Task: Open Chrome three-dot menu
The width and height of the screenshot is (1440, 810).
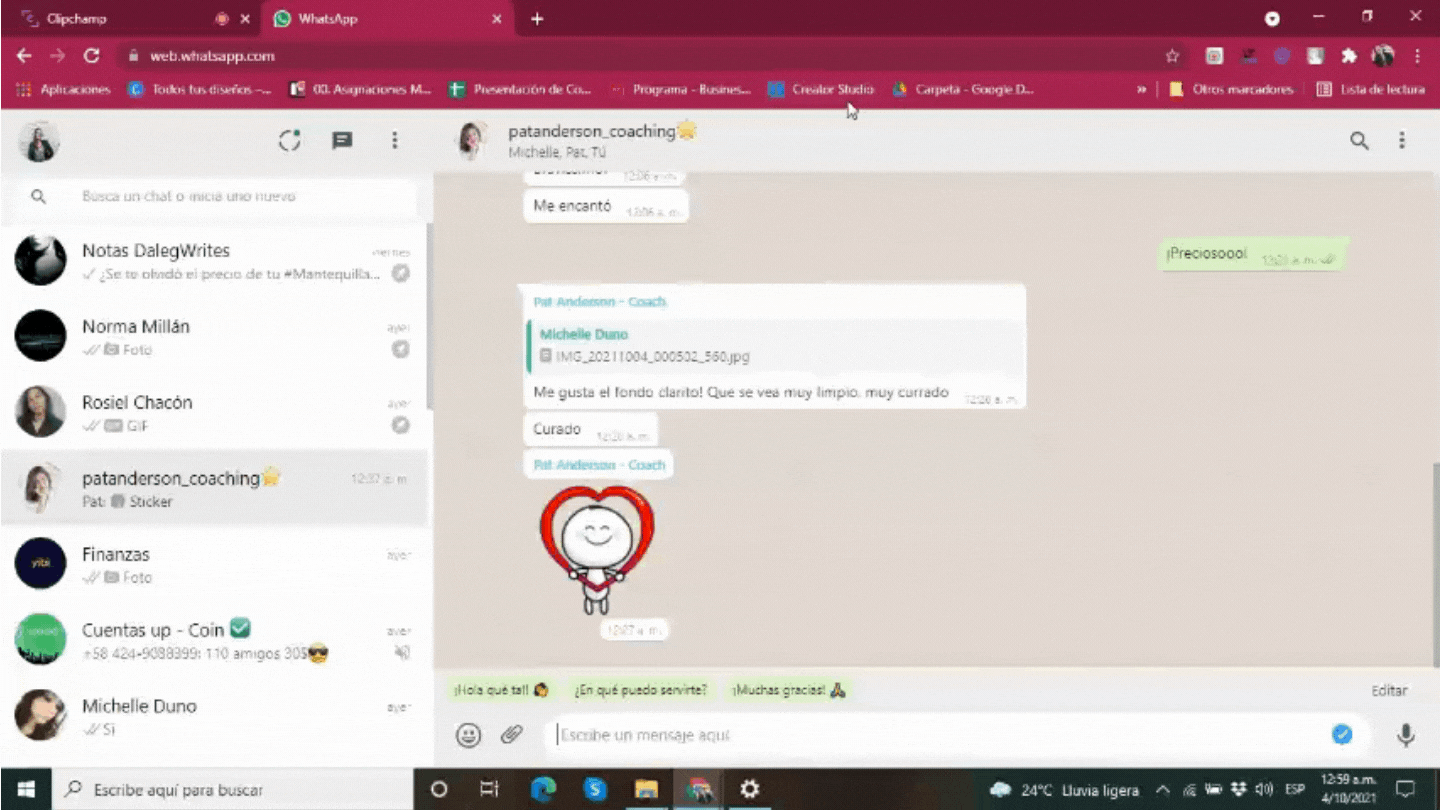Action: [1417, 56]
